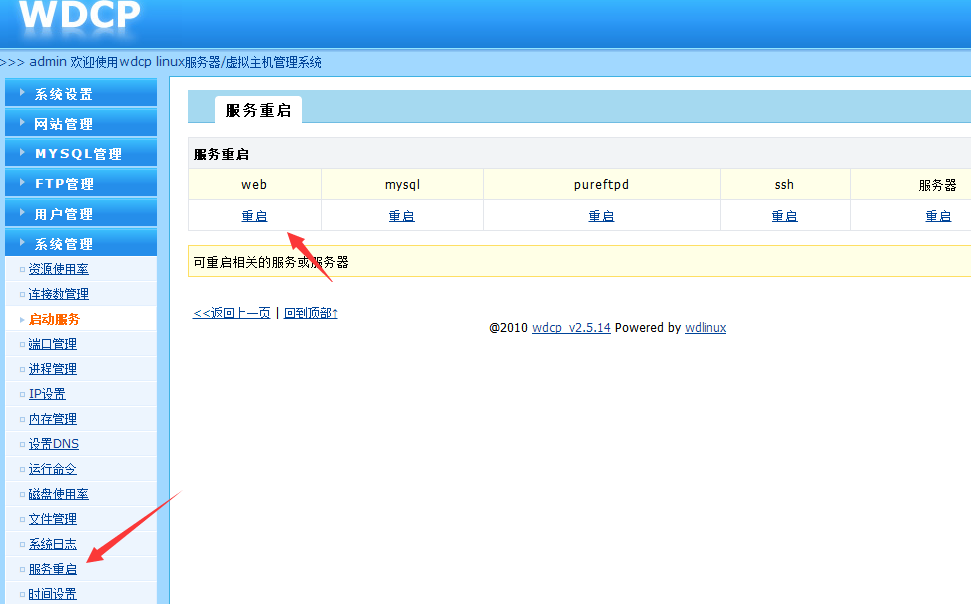The width and height of the screenshot is (971, 604).
Task: Open the 系统日志 link
Action: [53, 544]
